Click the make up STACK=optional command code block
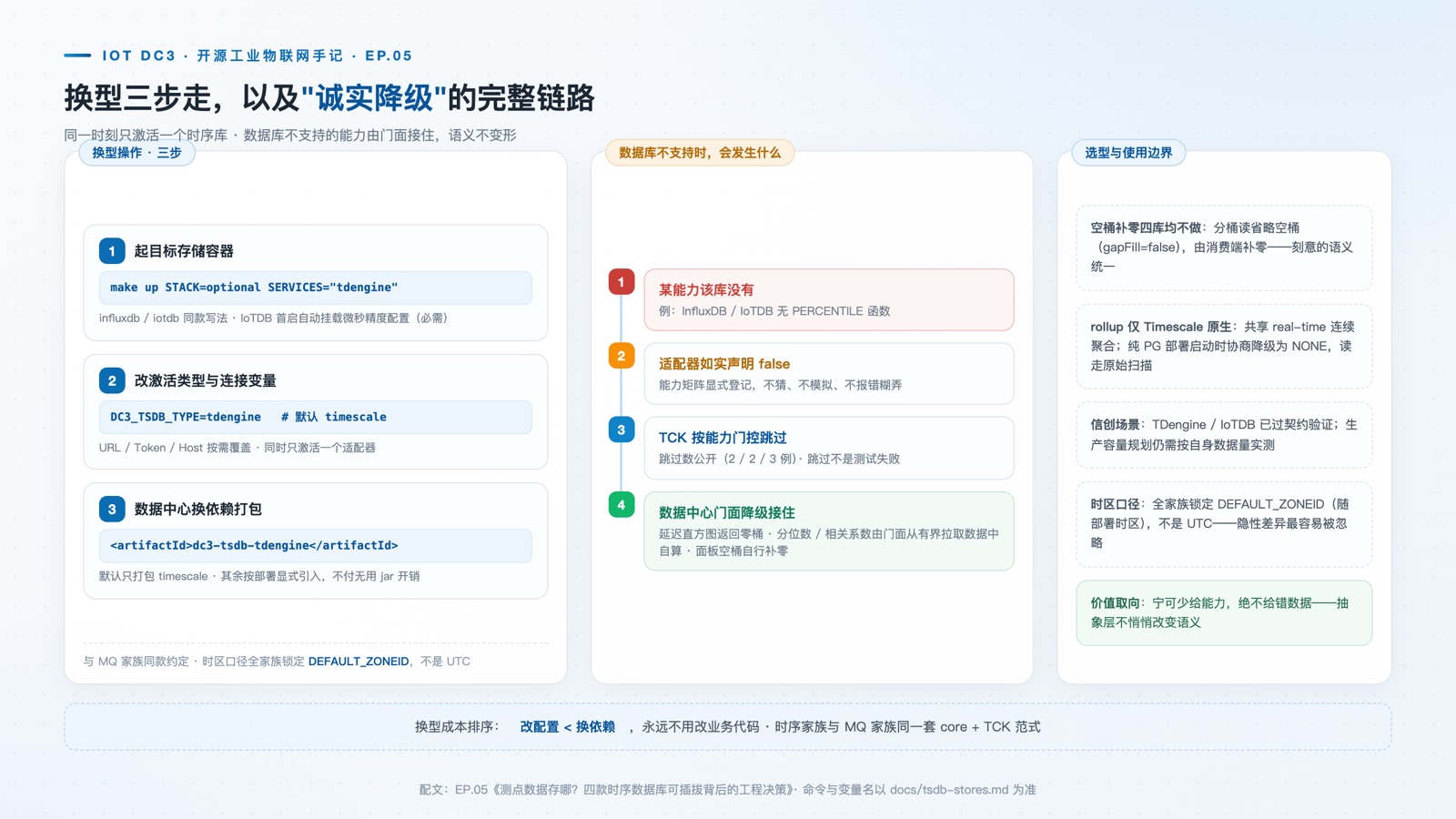 point(316,288)
